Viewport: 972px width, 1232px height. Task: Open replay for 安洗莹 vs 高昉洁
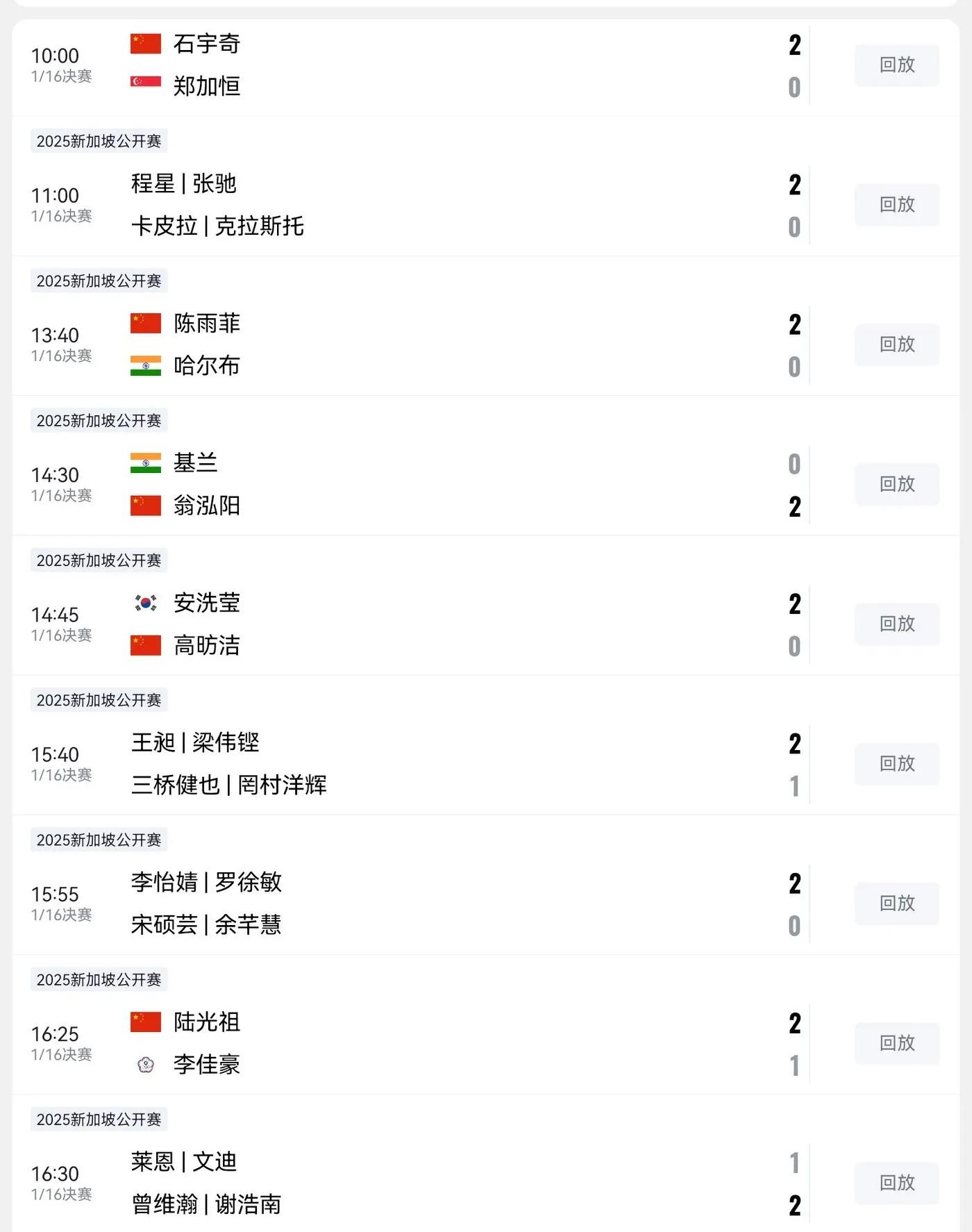pos(897,624)
